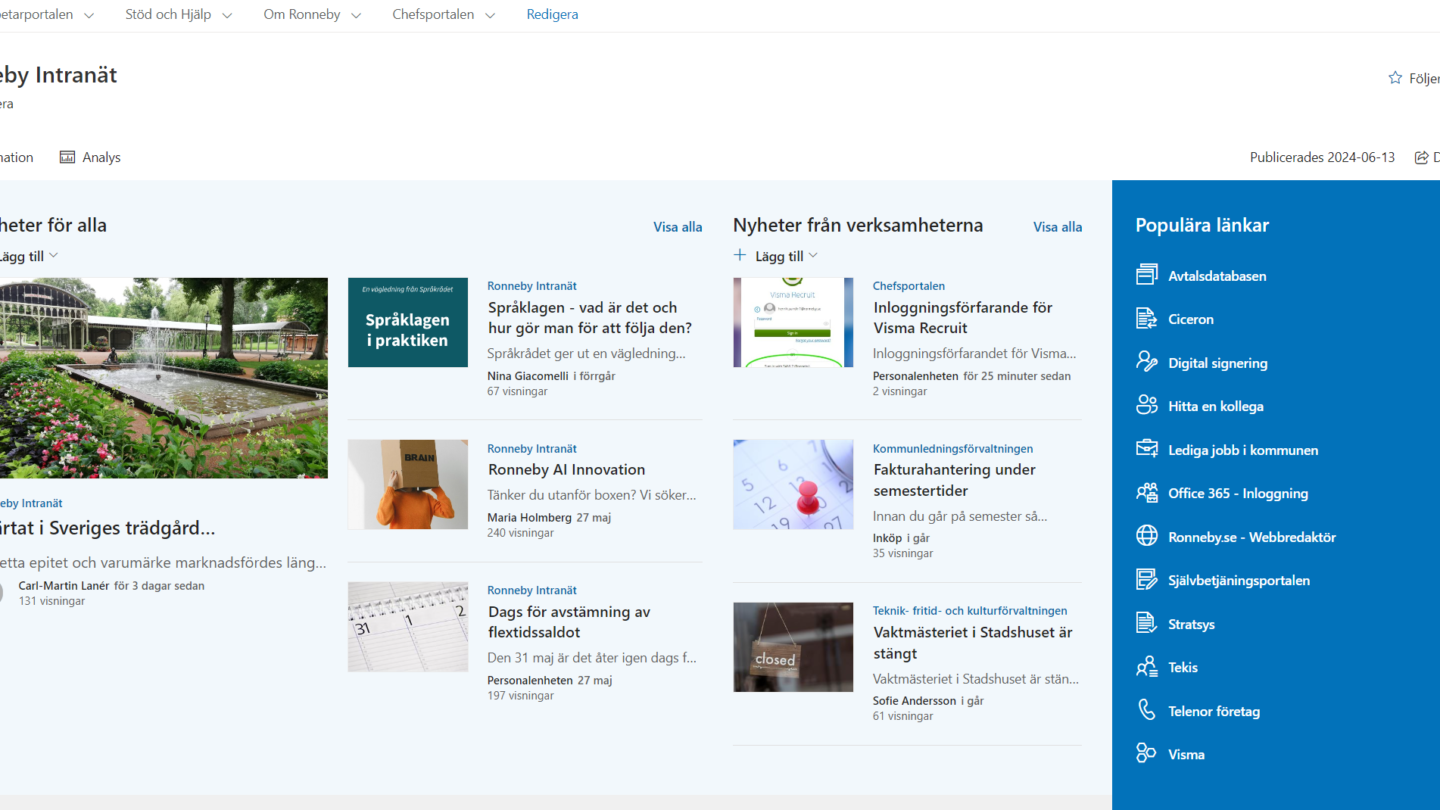The width and height of the screenshot is (1440, 810).
Task: Open the Avtalsdatabasen link icon
Action: [1146, 275]
